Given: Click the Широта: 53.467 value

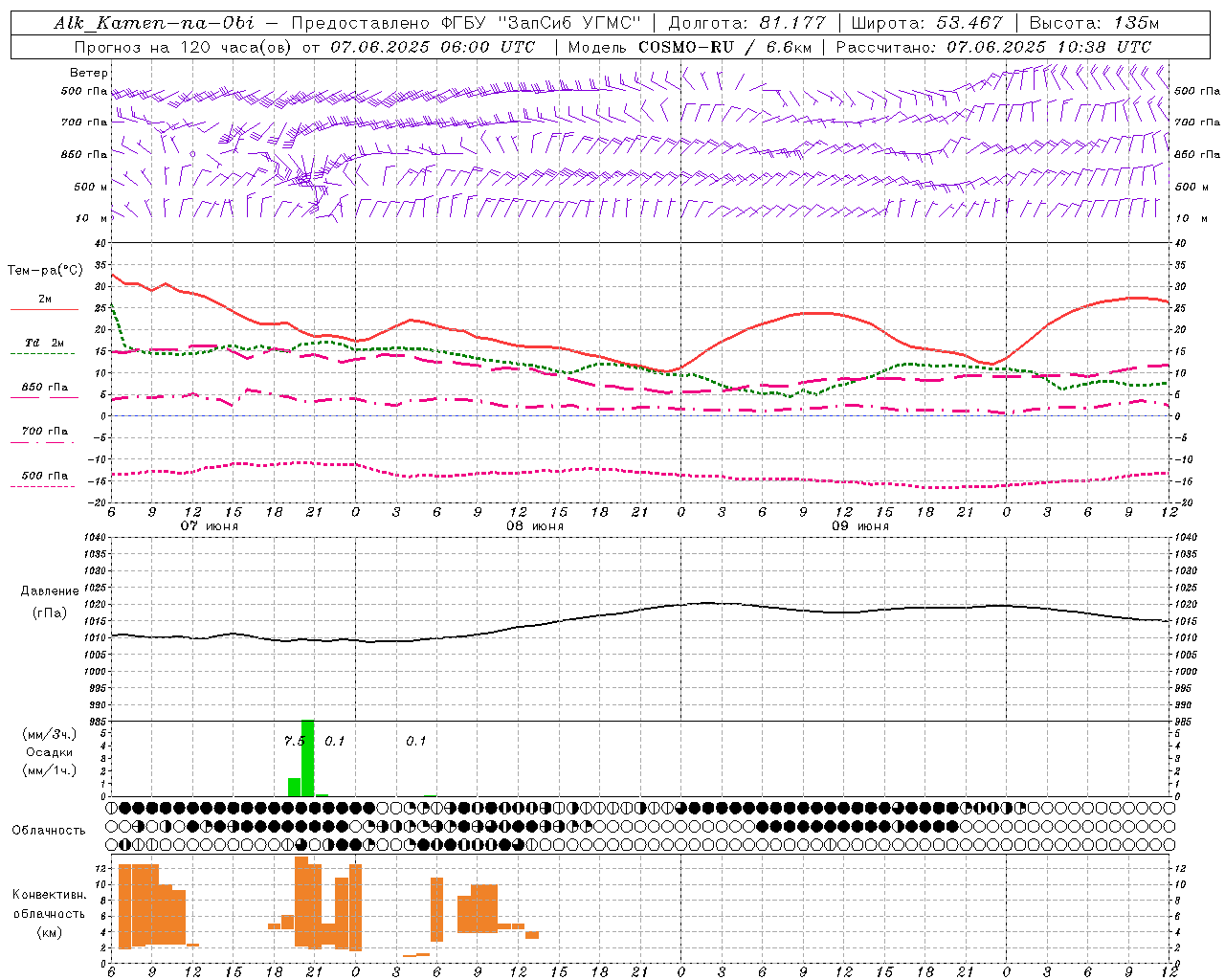Looking at the screenshot, I should [x=927, y=23].
